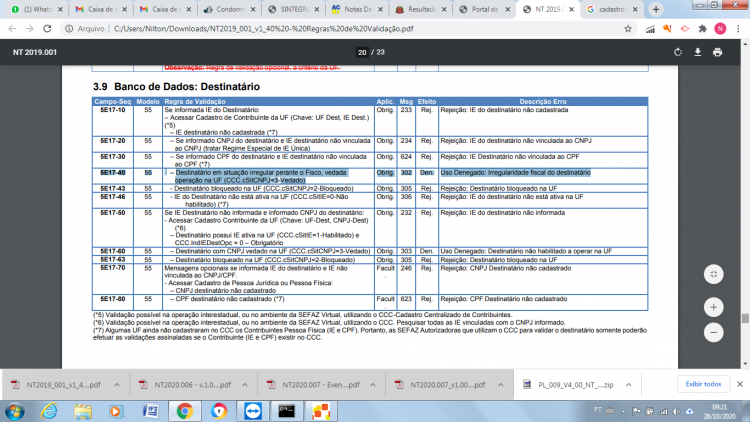Bookmark this page with the star icon
This screenshot has width=750, height=422.
(628, 29)
